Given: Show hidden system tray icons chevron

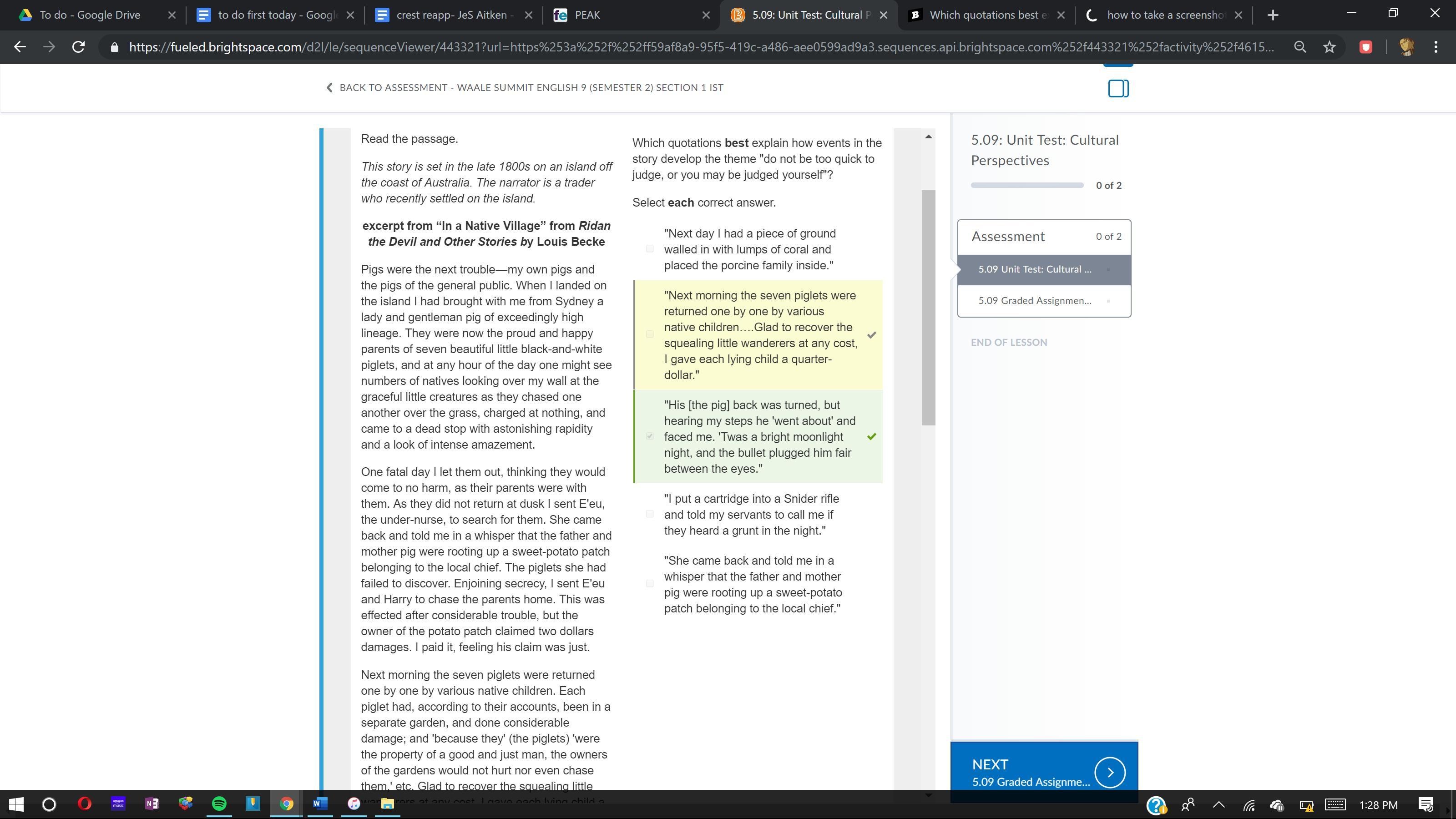Looking at the screenshot, I should point(1218,804).
